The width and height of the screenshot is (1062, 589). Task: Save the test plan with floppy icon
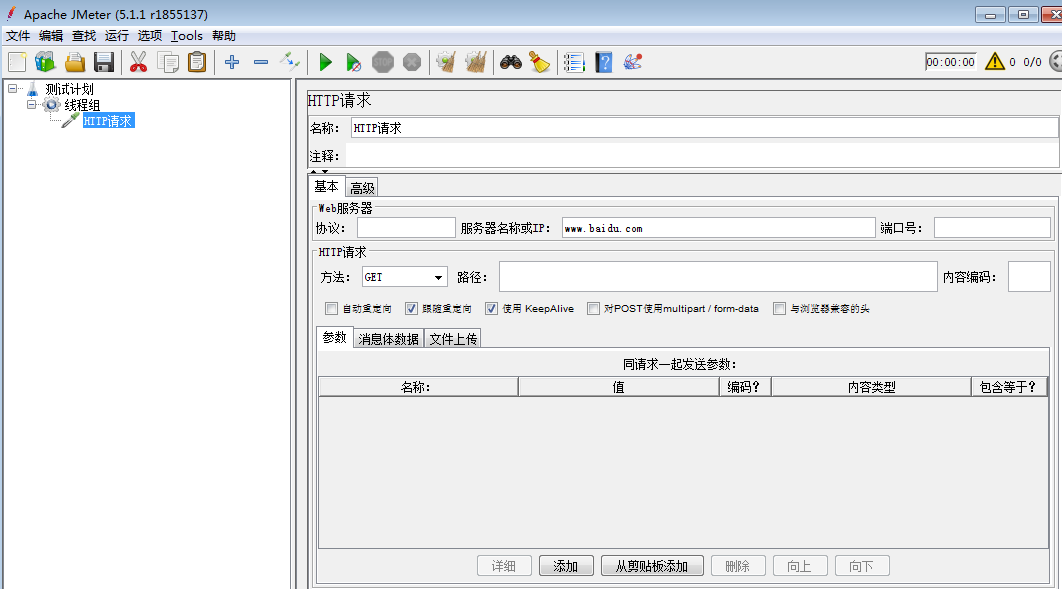[104, 62]
